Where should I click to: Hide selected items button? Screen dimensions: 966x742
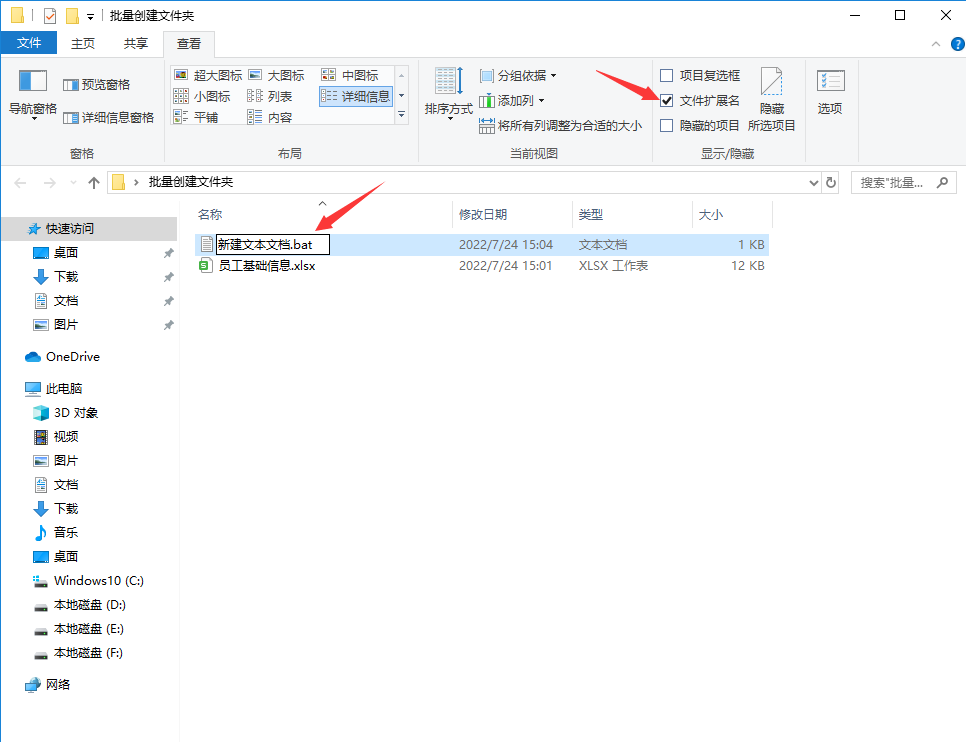(771, 99)
